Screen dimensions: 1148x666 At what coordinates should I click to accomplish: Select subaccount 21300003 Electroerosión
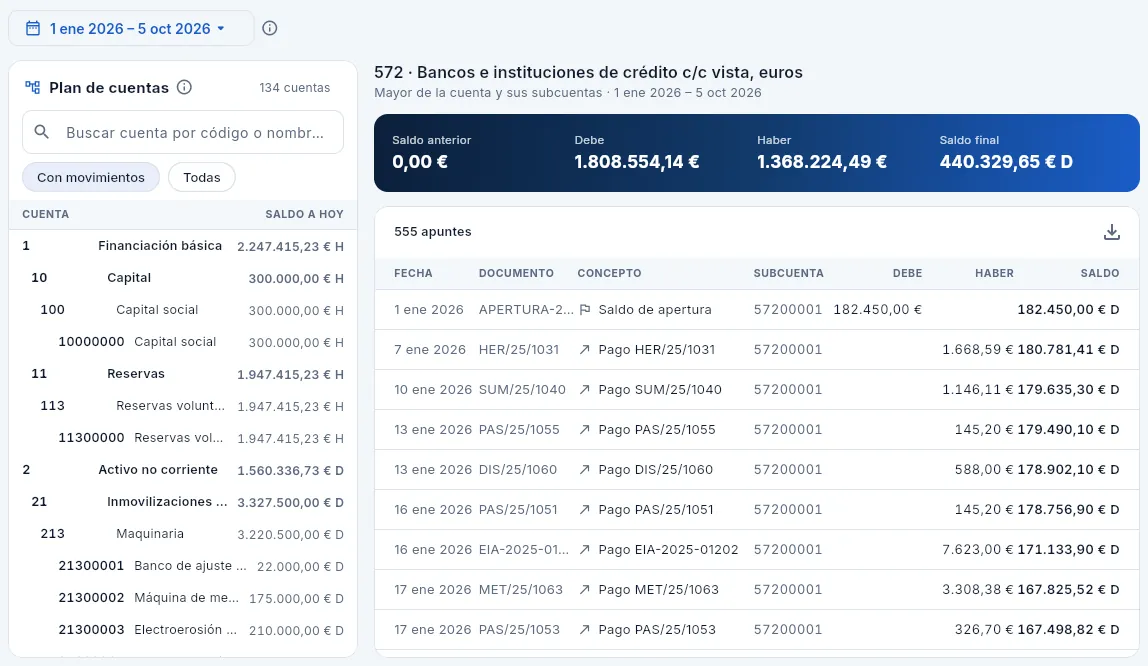(183, 630)
